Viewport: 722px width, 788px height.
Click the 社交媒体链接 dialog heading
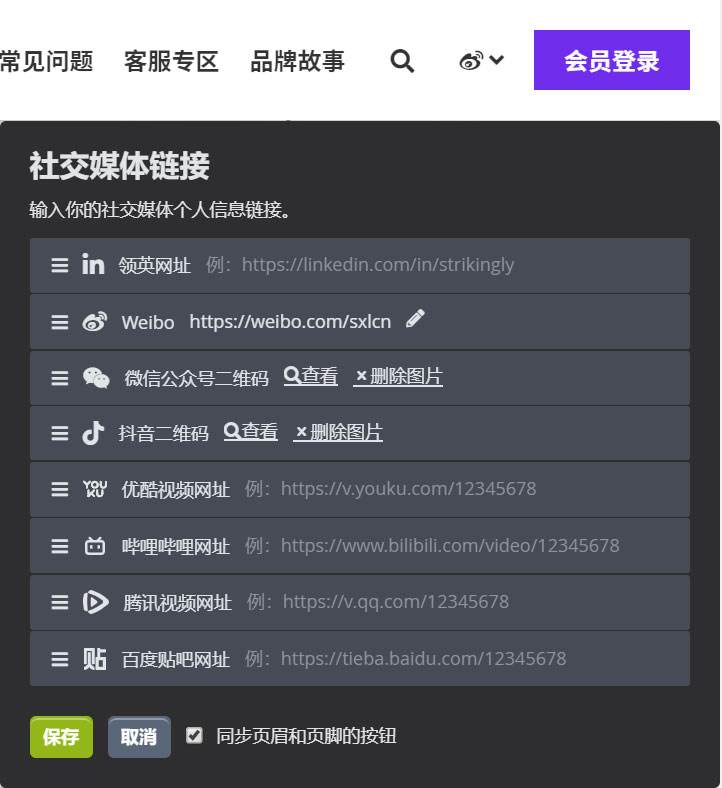[x=120, y=166]
